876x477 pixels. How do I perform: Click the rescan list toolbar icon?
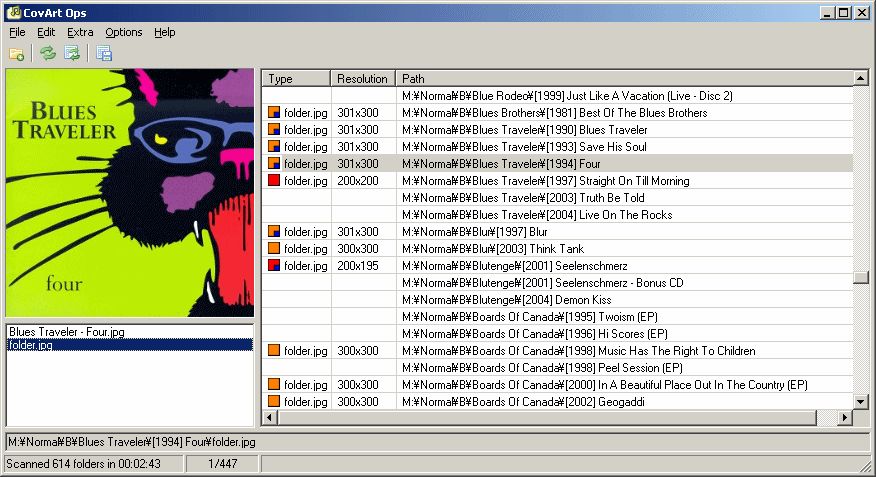tap(72, 53)
